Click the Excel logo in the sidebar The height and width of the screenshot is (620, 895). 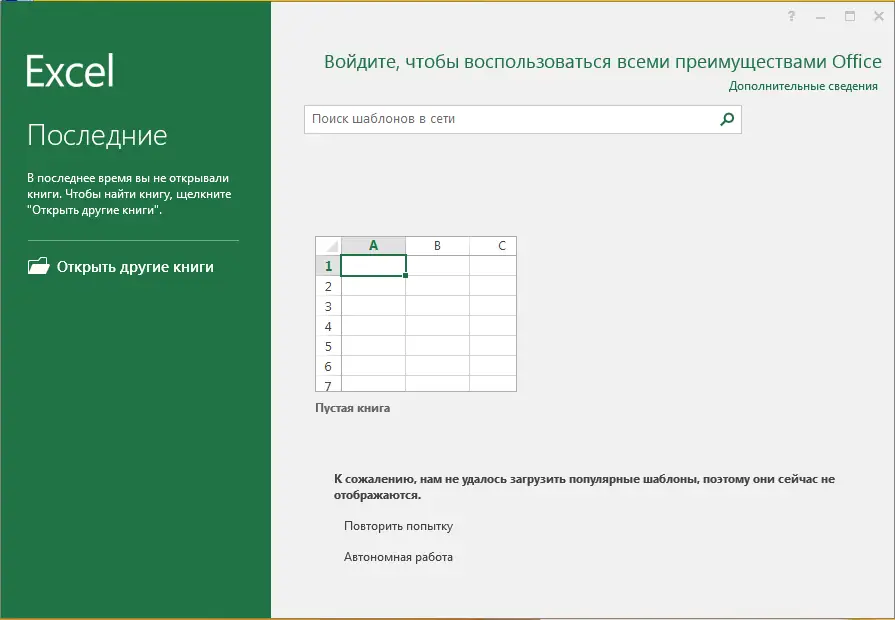[x=68, y=71]
